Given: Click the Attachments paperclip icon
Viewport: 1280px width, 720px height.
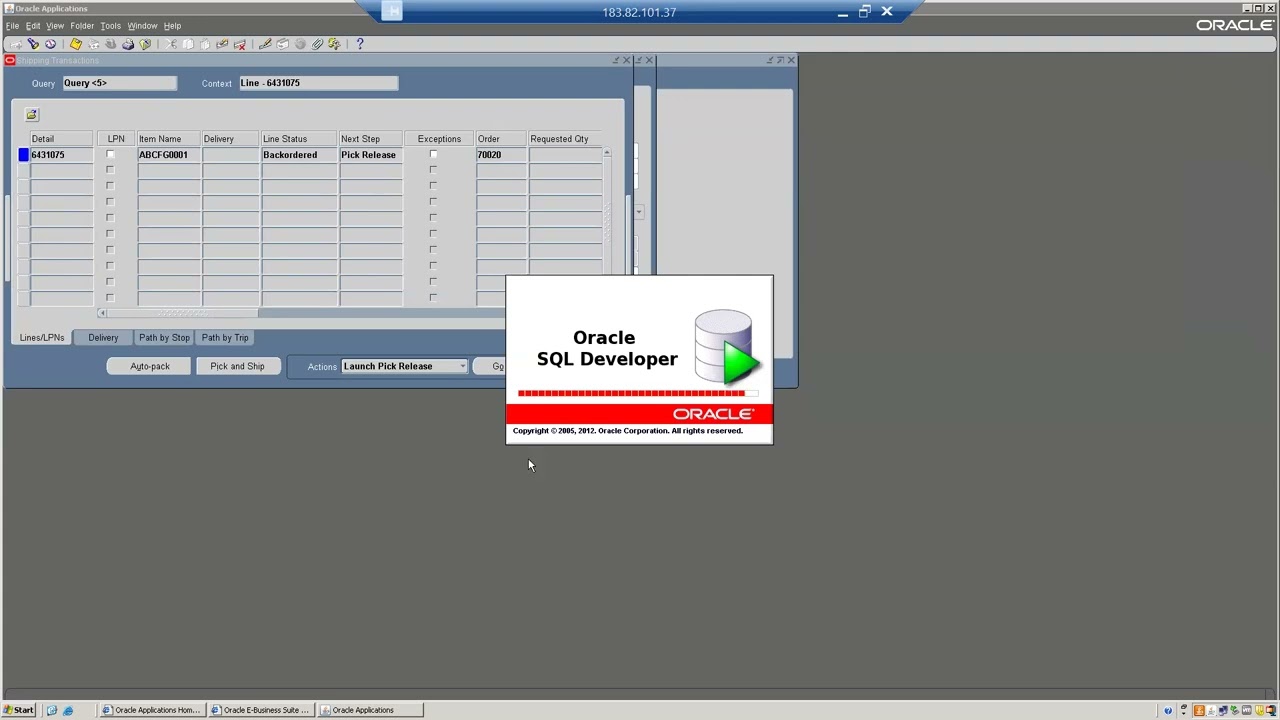Looking at the screenshot, I should coord(317,44).
